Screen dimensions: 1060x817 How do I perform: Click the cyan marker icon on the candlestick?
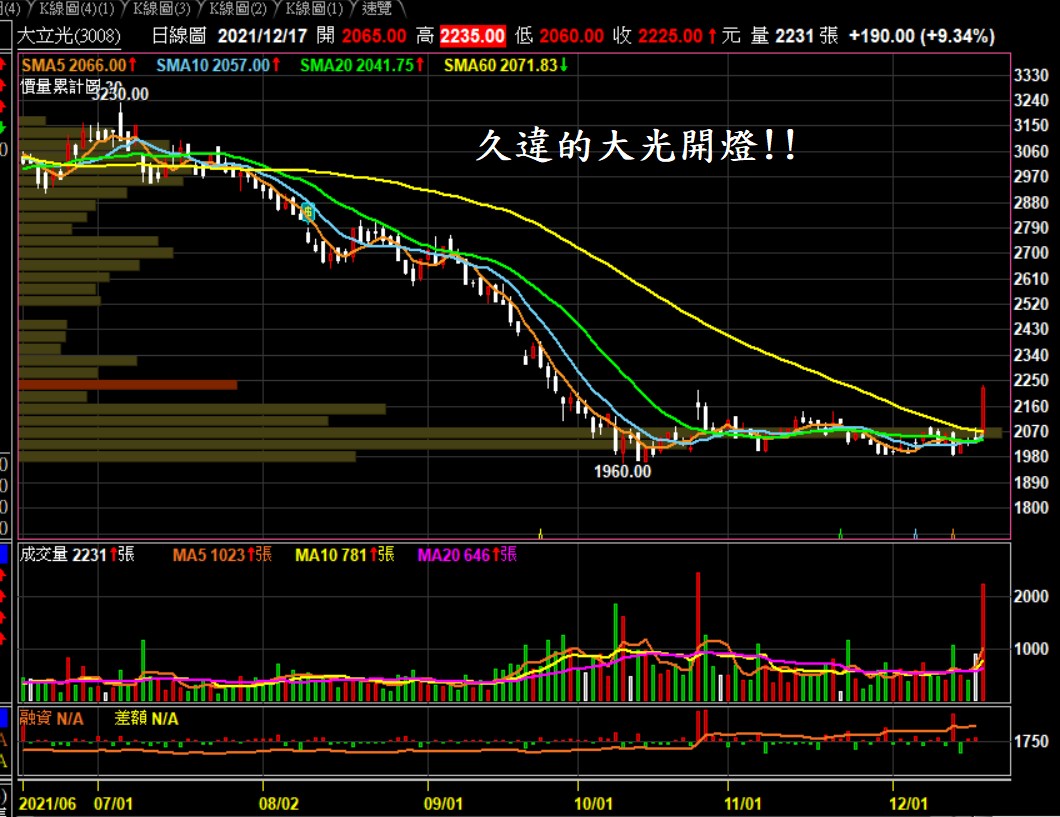click(x=308, y=211)
